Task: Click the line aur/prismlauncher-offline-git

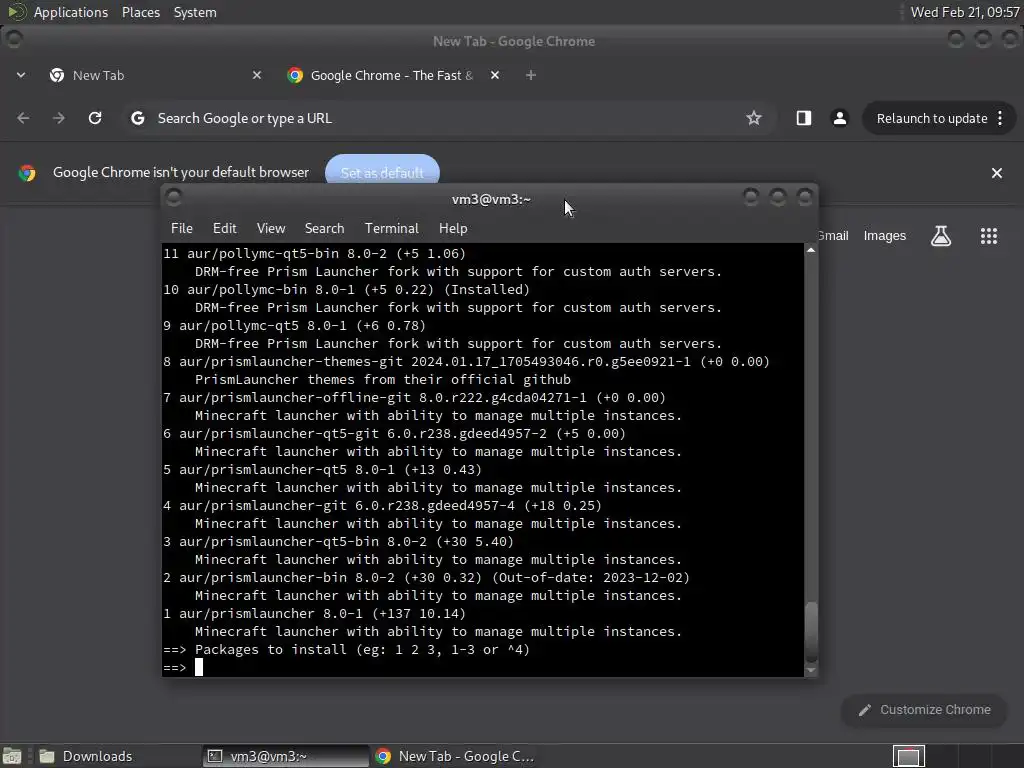Action: click(414, 398)
